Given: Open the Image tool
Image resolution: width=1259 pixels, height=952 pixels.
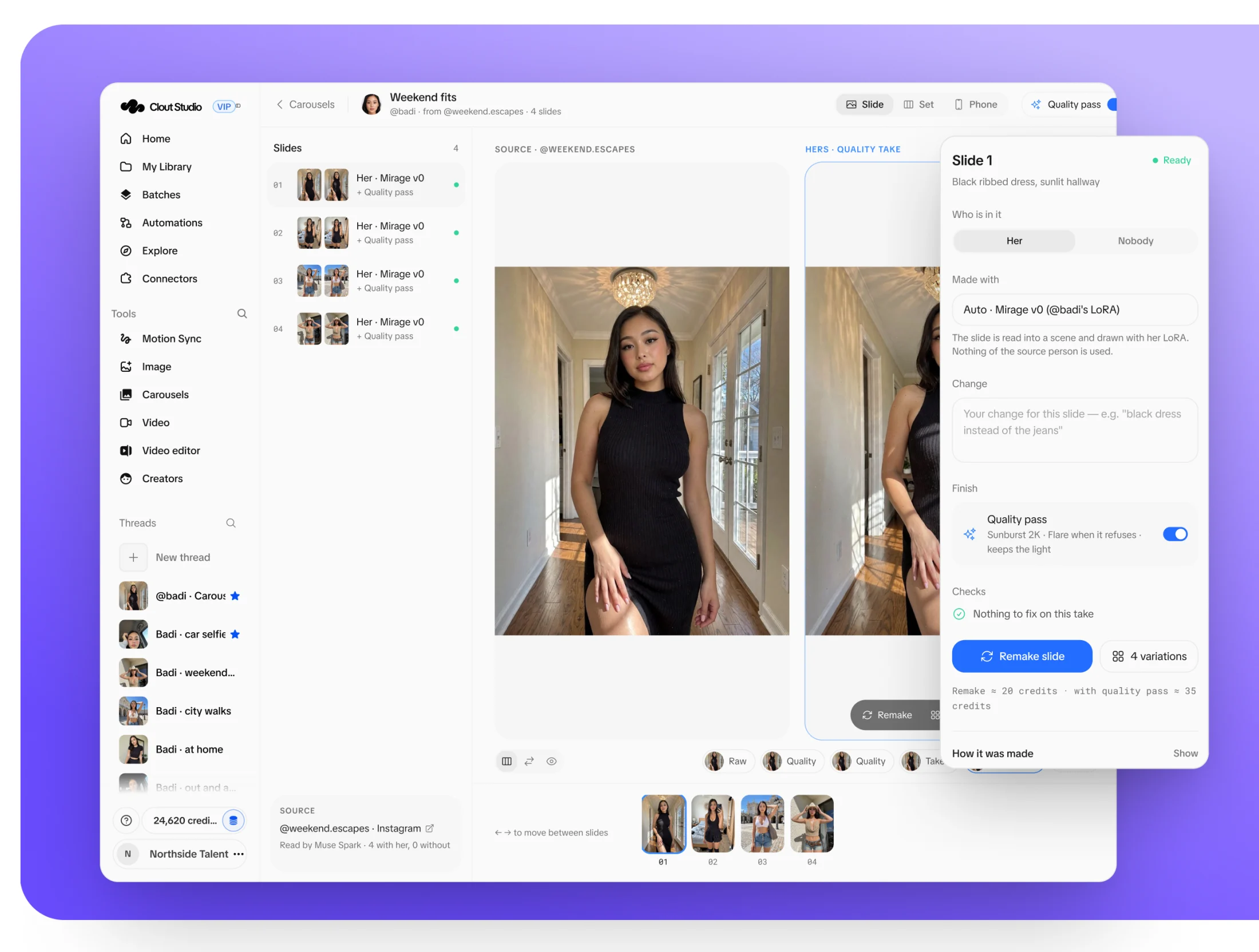Looking at the screenshot, I should pos(156,367).
